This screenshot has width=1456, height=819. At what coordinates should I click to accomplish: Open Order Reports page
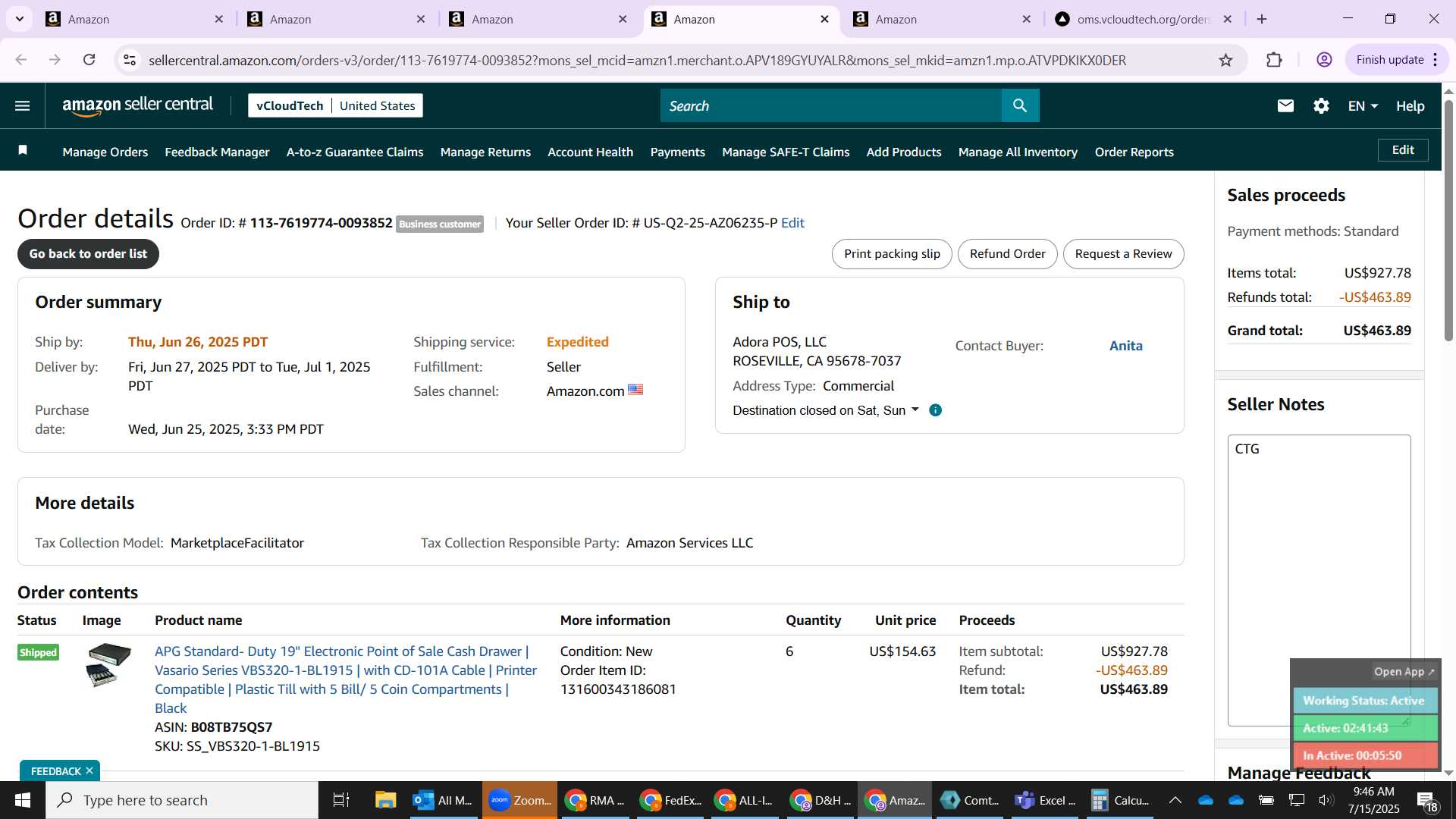[1134, 152]
